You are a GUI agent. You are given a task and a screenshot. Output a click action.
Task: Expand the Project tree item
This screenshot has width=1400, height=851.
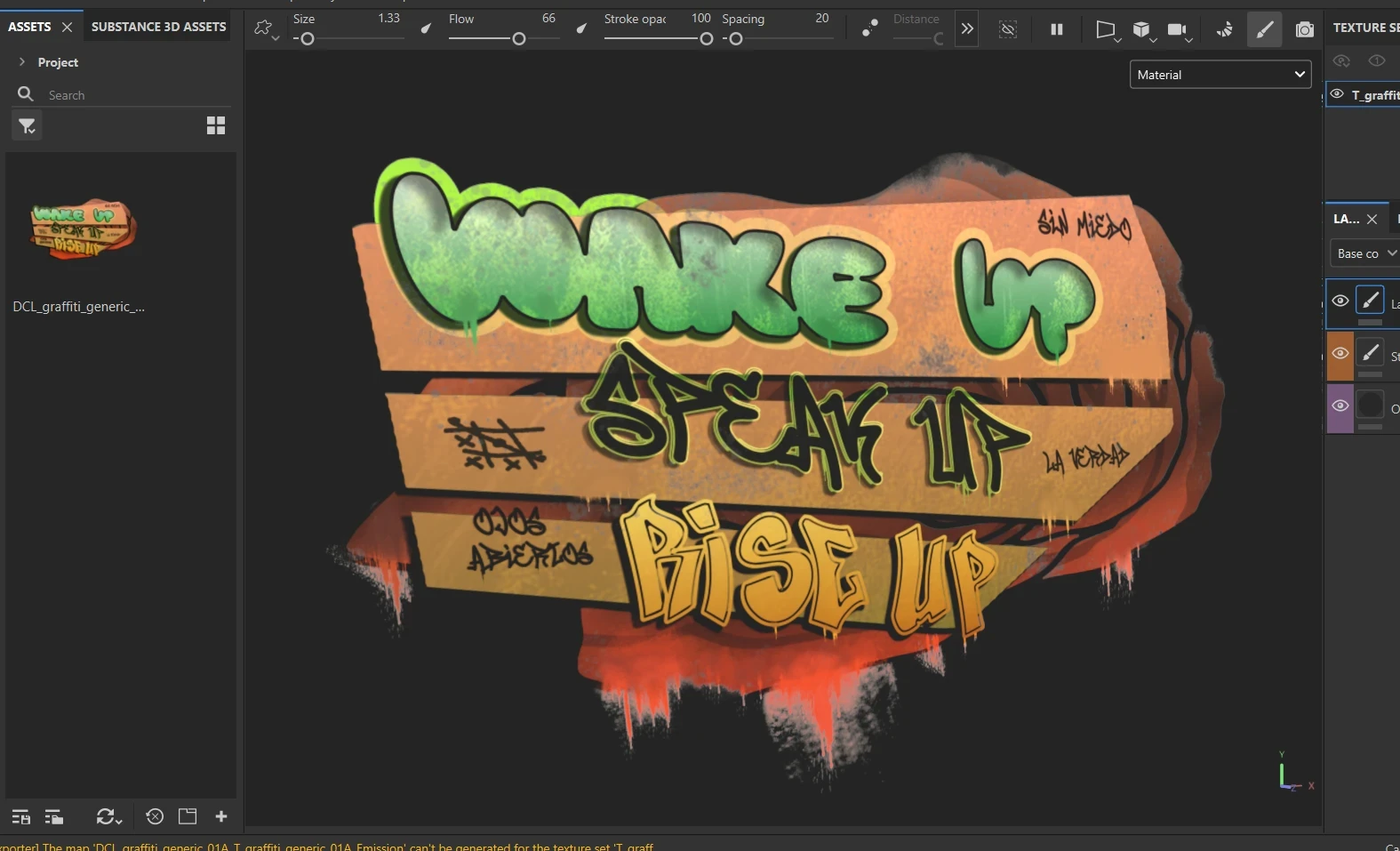pos(22,62)
